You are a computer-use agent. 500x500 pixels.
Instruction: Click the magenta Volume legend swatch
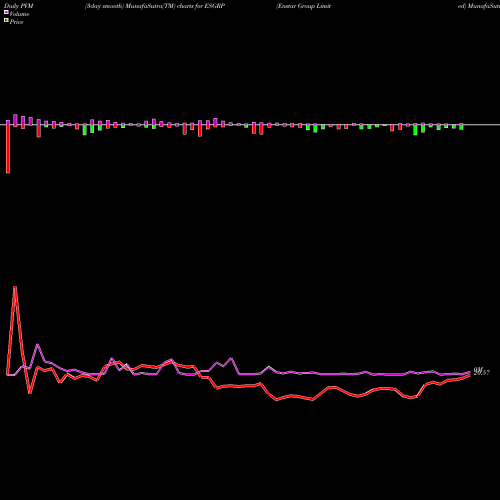(6, 12)
